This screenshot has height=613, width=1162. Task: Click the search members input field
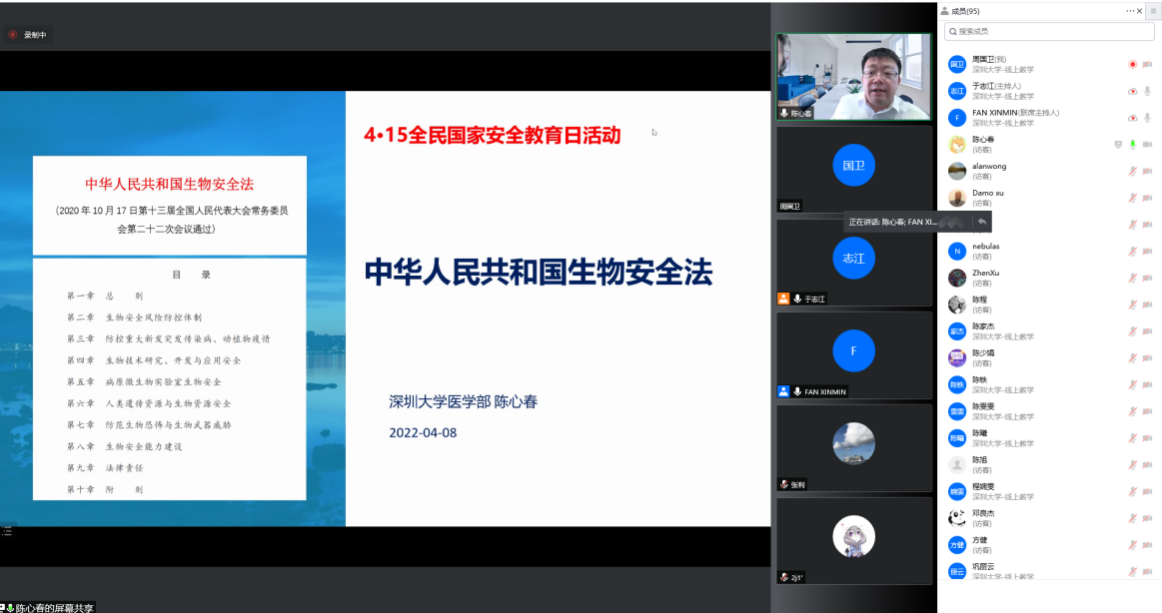pos(1050,32)
